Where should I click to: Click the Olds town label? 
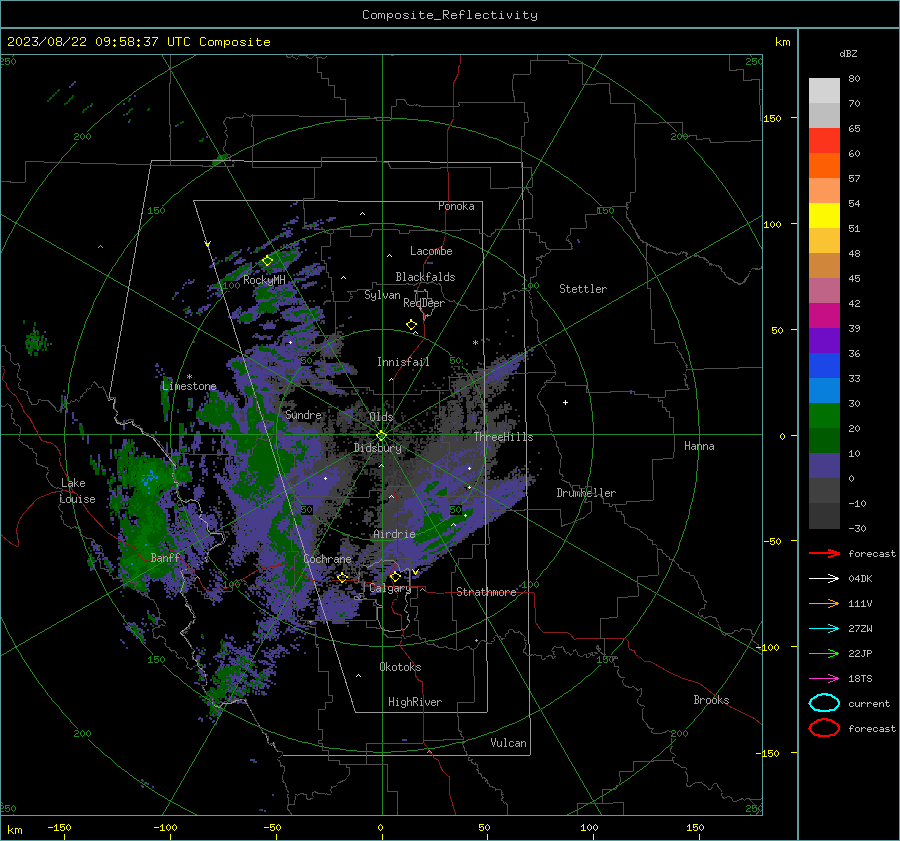pos(381,417)
